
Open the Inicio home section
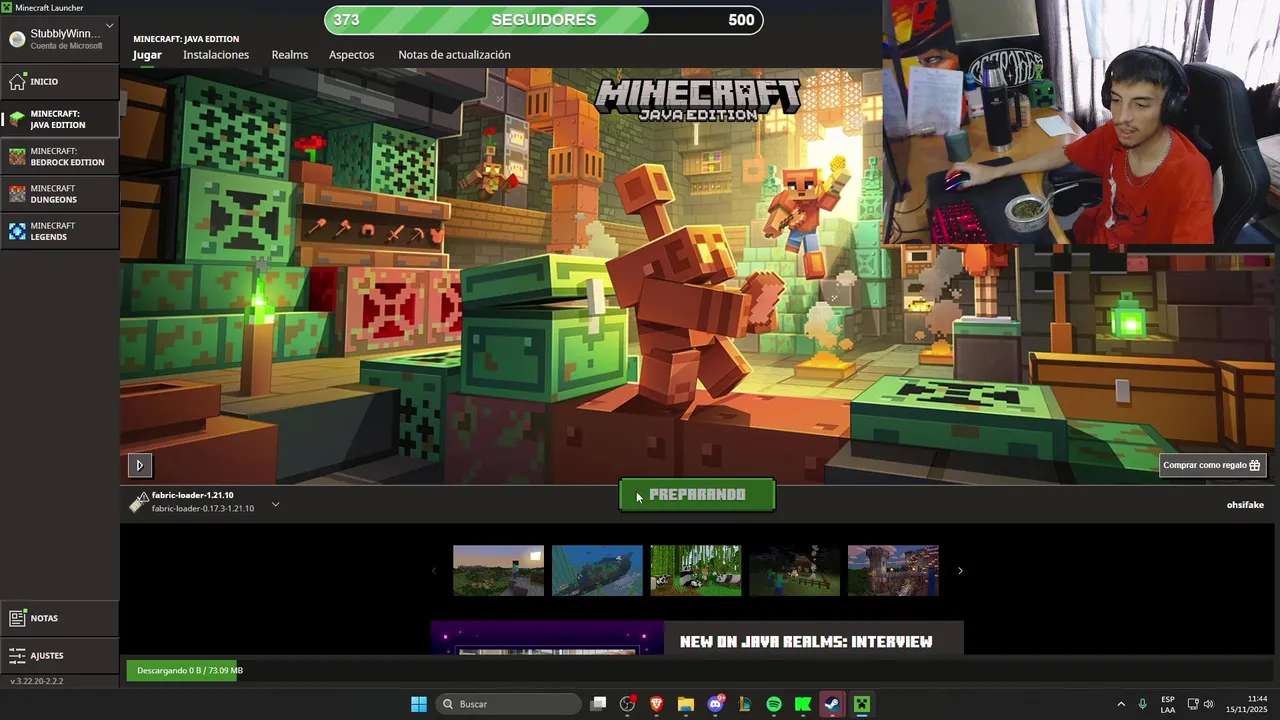pyautogui.click(x=59, y=82)
